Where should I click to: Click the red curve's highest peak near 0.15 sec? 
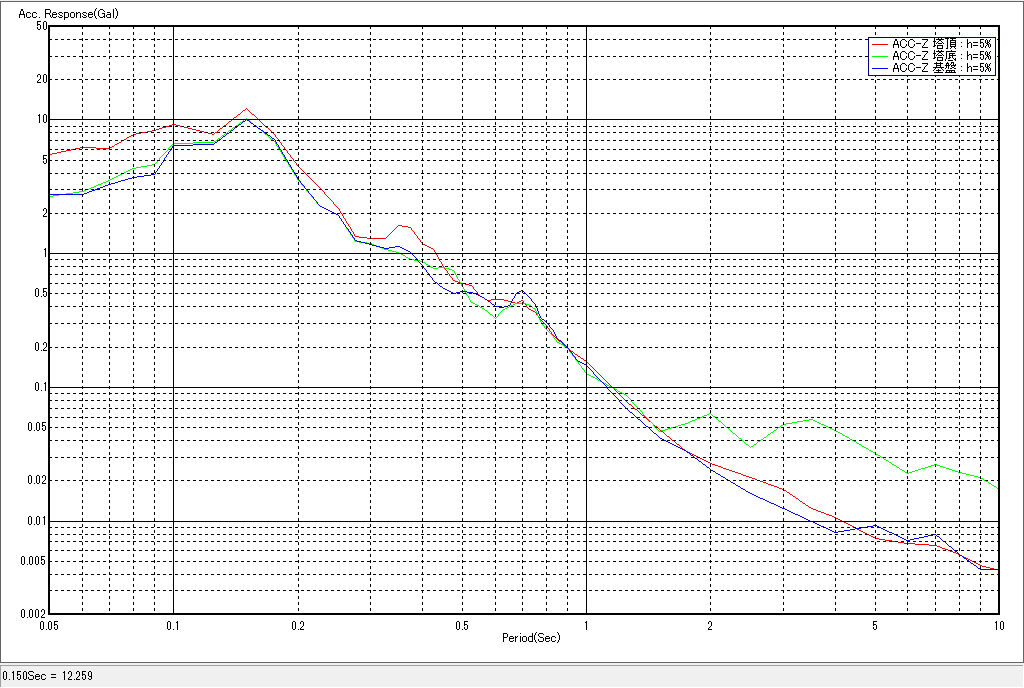point(246,109)
